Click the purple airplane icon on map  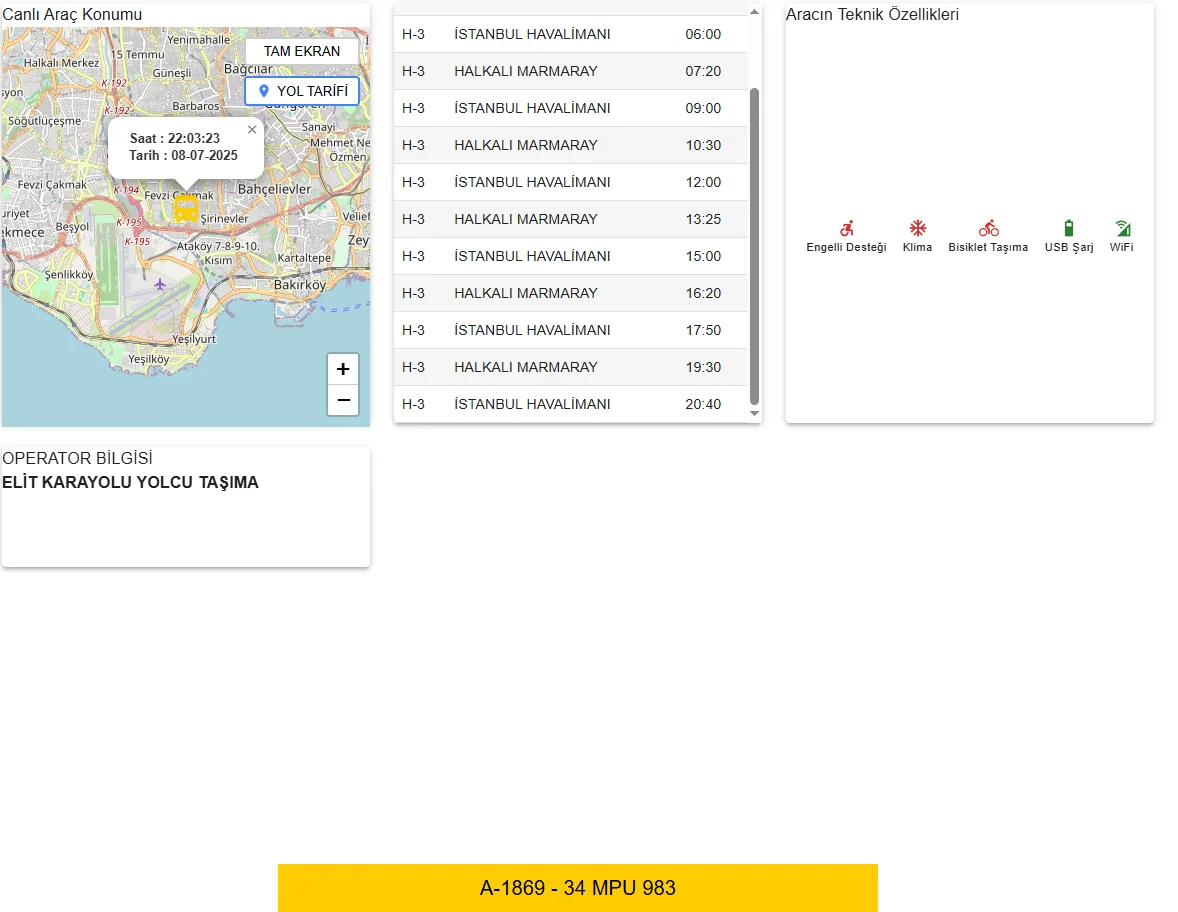(x=160, y=284)
